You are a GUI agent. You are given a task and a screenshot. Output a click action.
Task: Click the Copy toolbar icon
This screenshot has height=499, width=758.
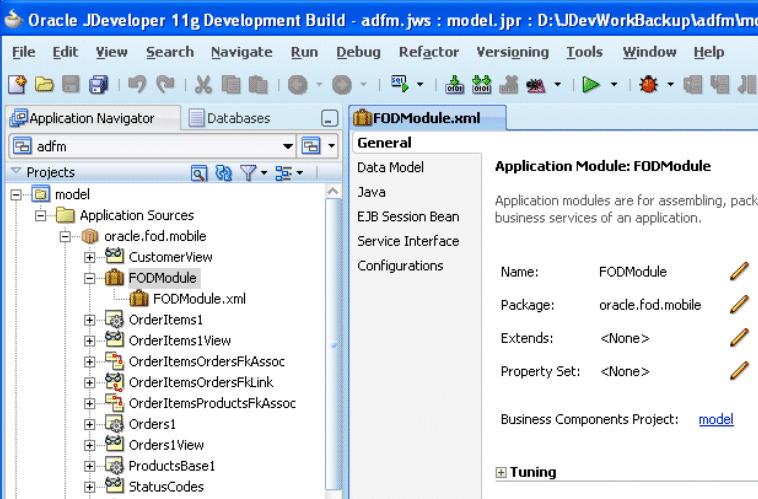click(231, 85)
